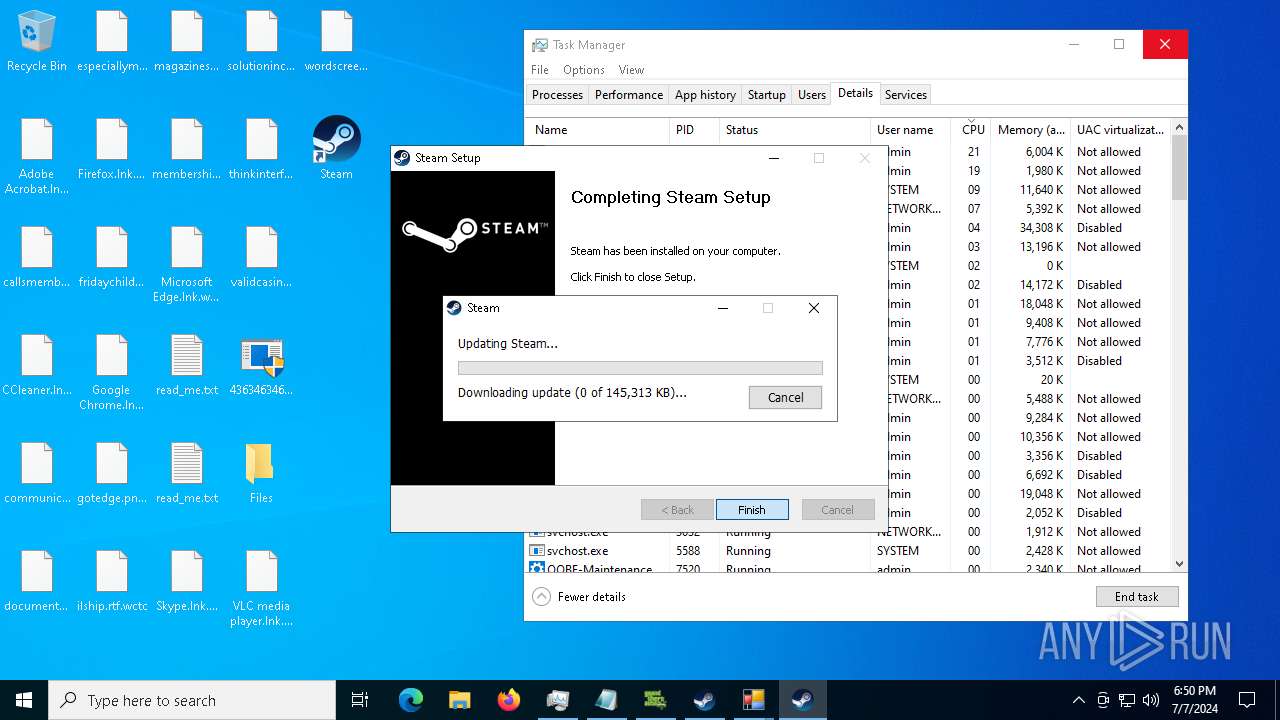Select the Firefox.lnk desktop file

(x=112, y=149)
